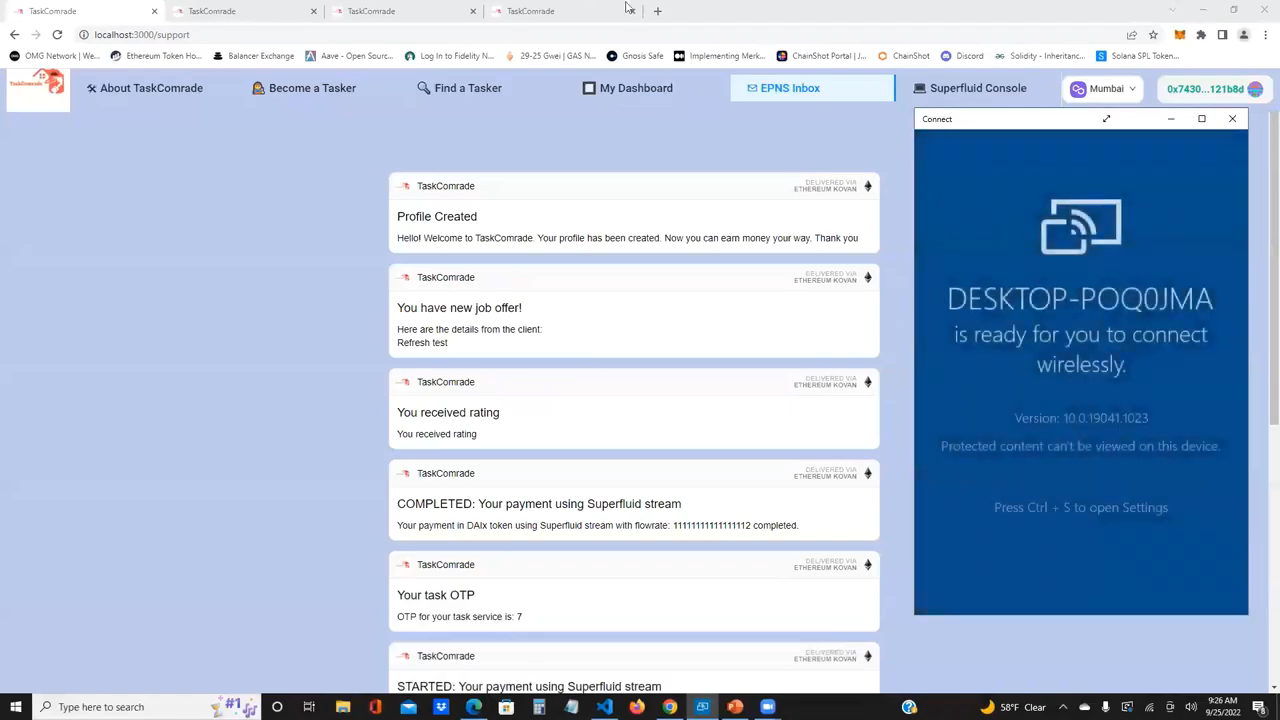Open notification center on taskbar
1280x720 pixels.
1259,707
